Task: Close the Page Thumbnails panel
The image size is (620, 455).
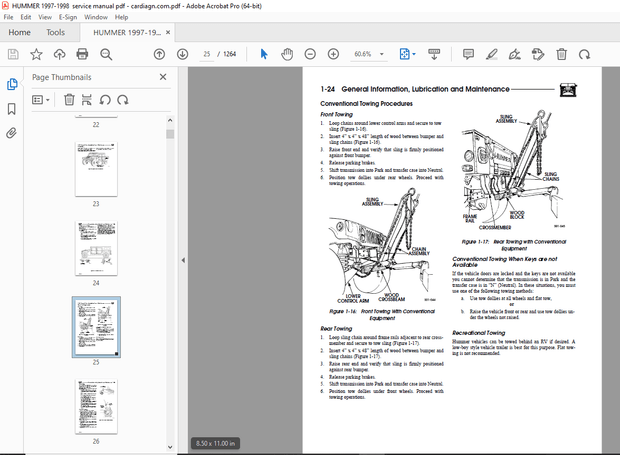Action: tap(163, 77)
